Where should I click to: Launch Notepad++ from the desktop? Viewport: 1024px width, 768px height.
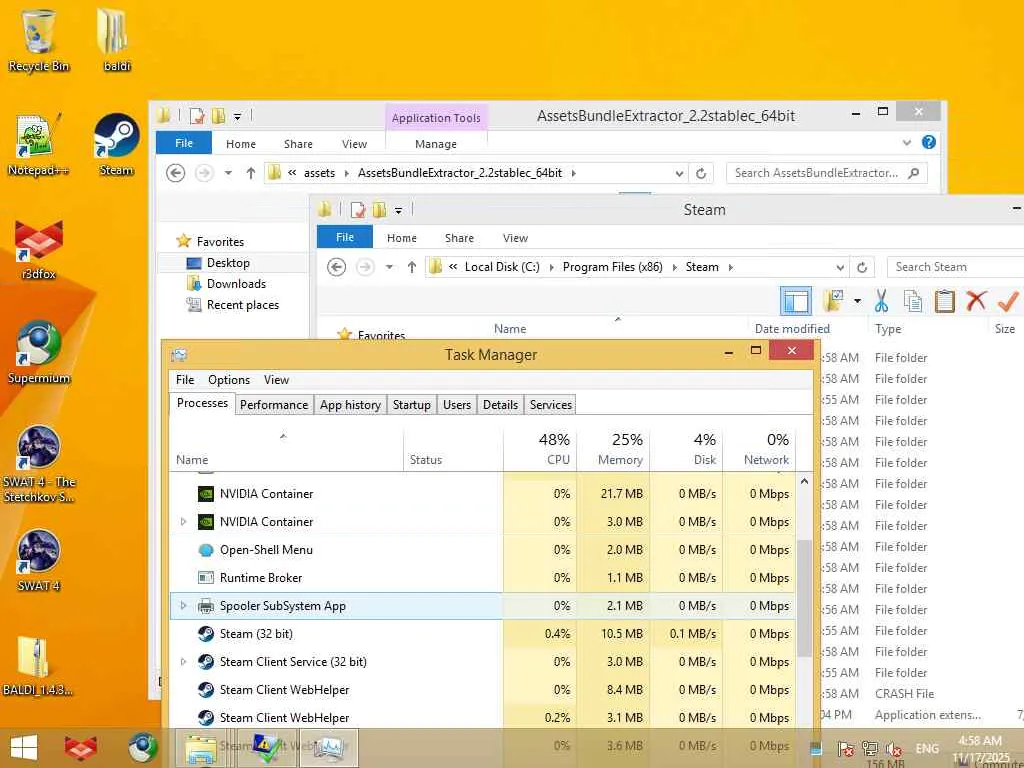[x=38, y=145]
